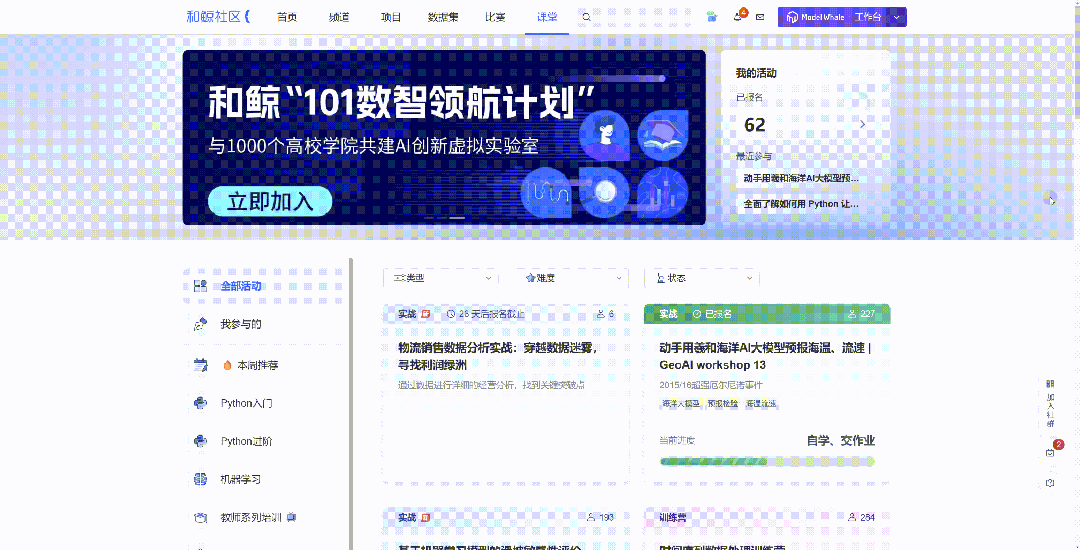Switch to the 项目 nav tab
1080x550 pixels.
click(391, 17)
